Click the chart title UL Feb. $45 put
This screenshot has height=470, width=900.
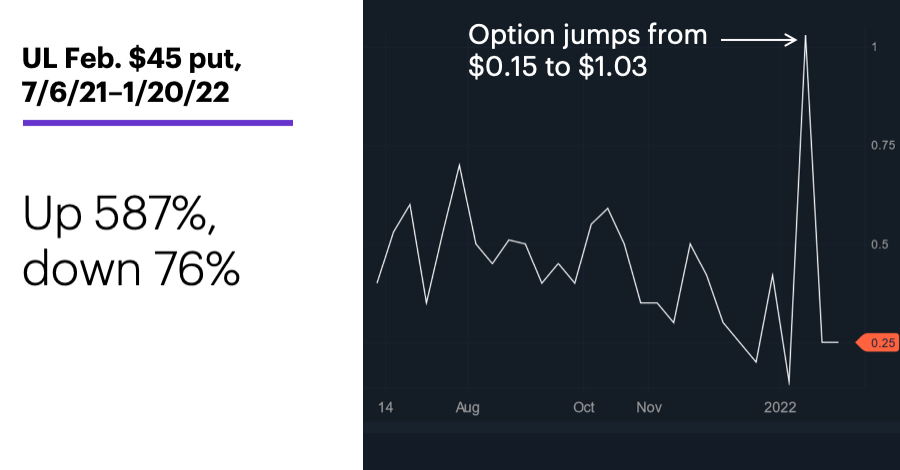coord(131,59)
